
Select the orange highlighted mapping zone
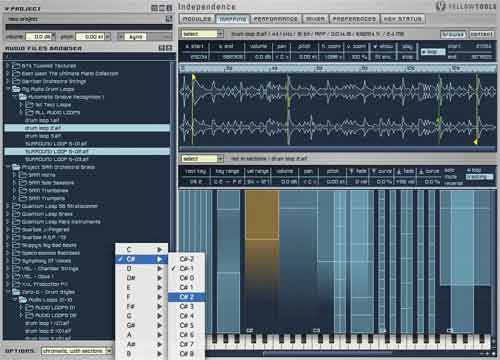click(262, 215)
